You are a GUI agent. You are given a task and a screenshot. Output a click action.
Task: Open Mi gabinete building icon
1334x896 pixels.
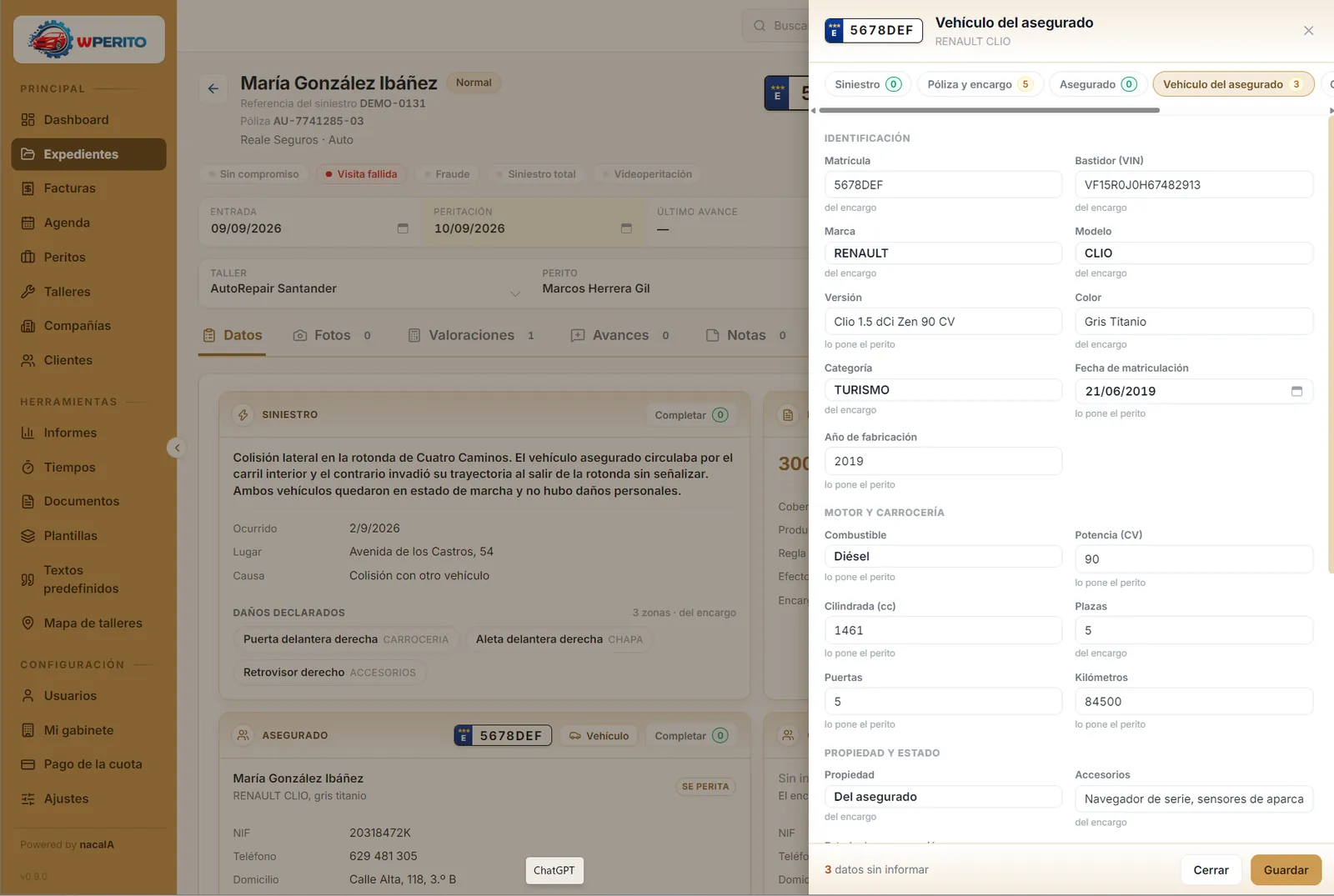coord(28,730)
